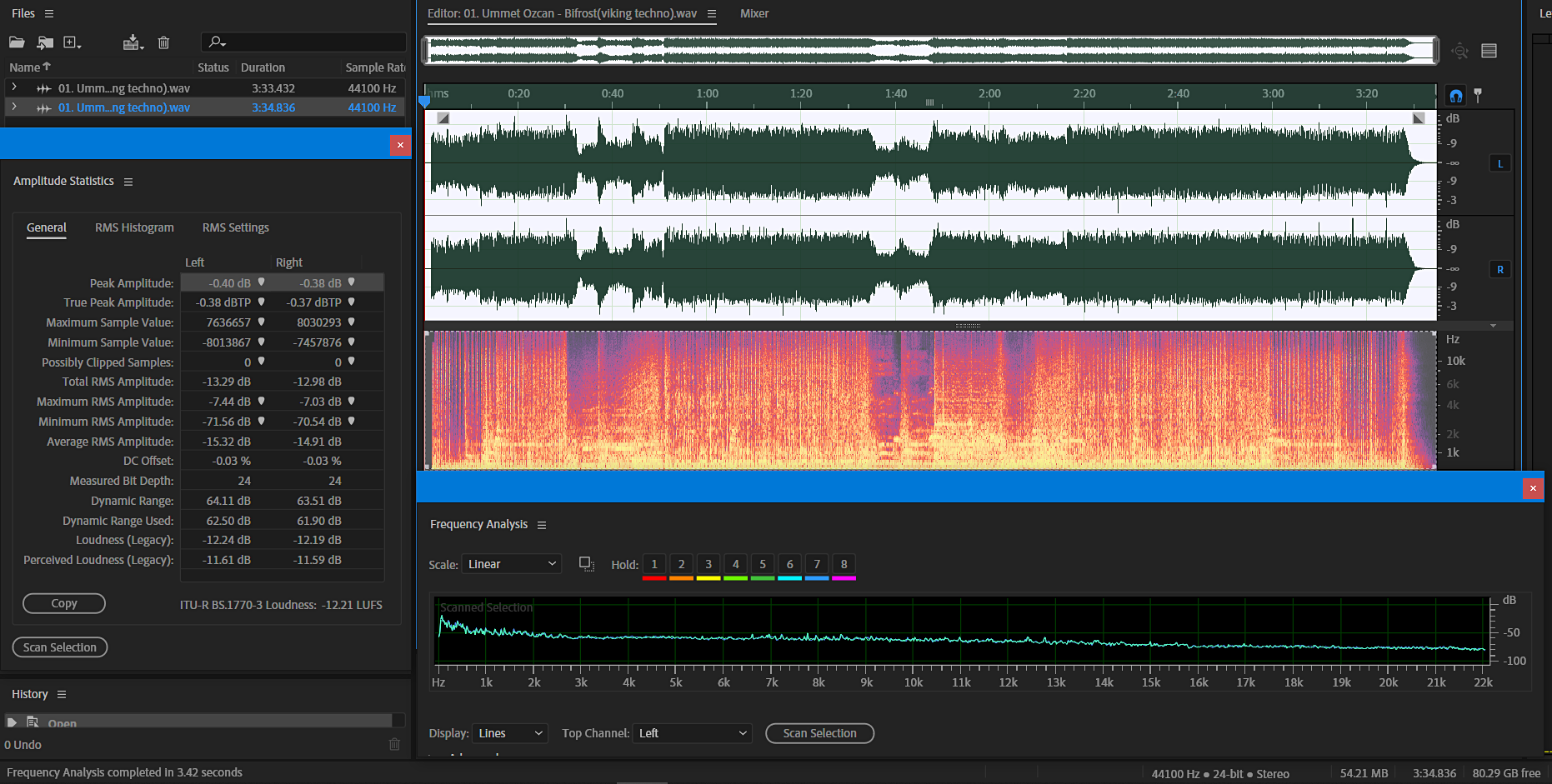Switch to the RMS Histogram tab
Screen dimensions: 1552x784
(134, 227)
